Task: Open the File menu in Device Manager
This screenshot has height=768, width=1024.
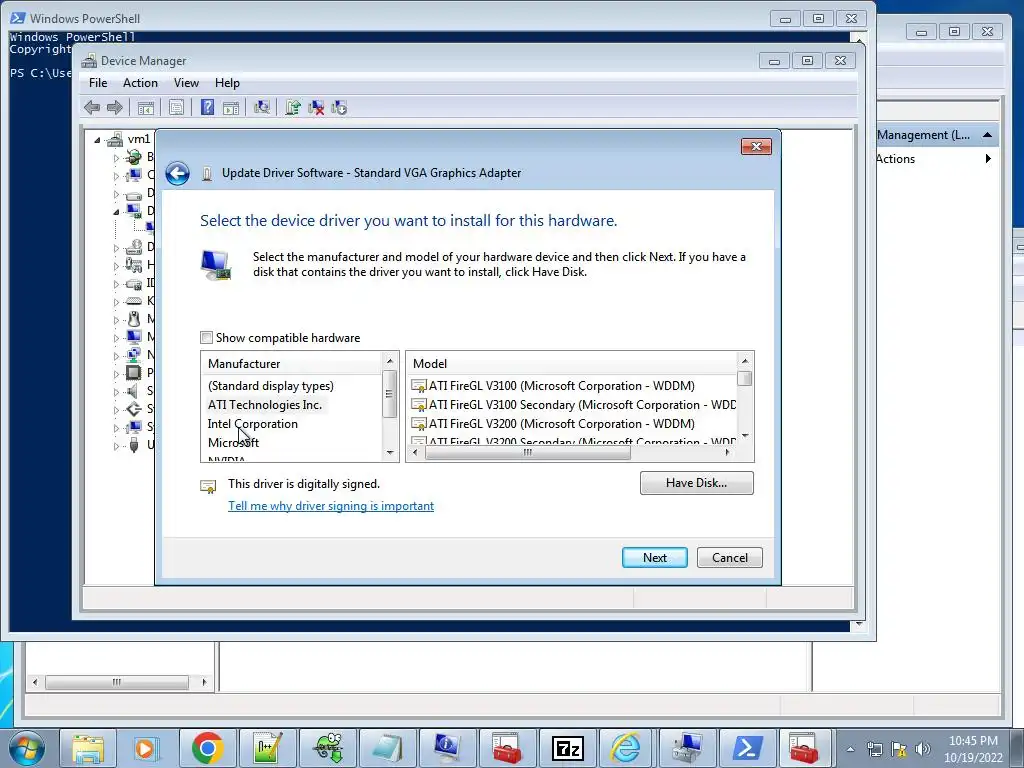Action: (98, 83)
